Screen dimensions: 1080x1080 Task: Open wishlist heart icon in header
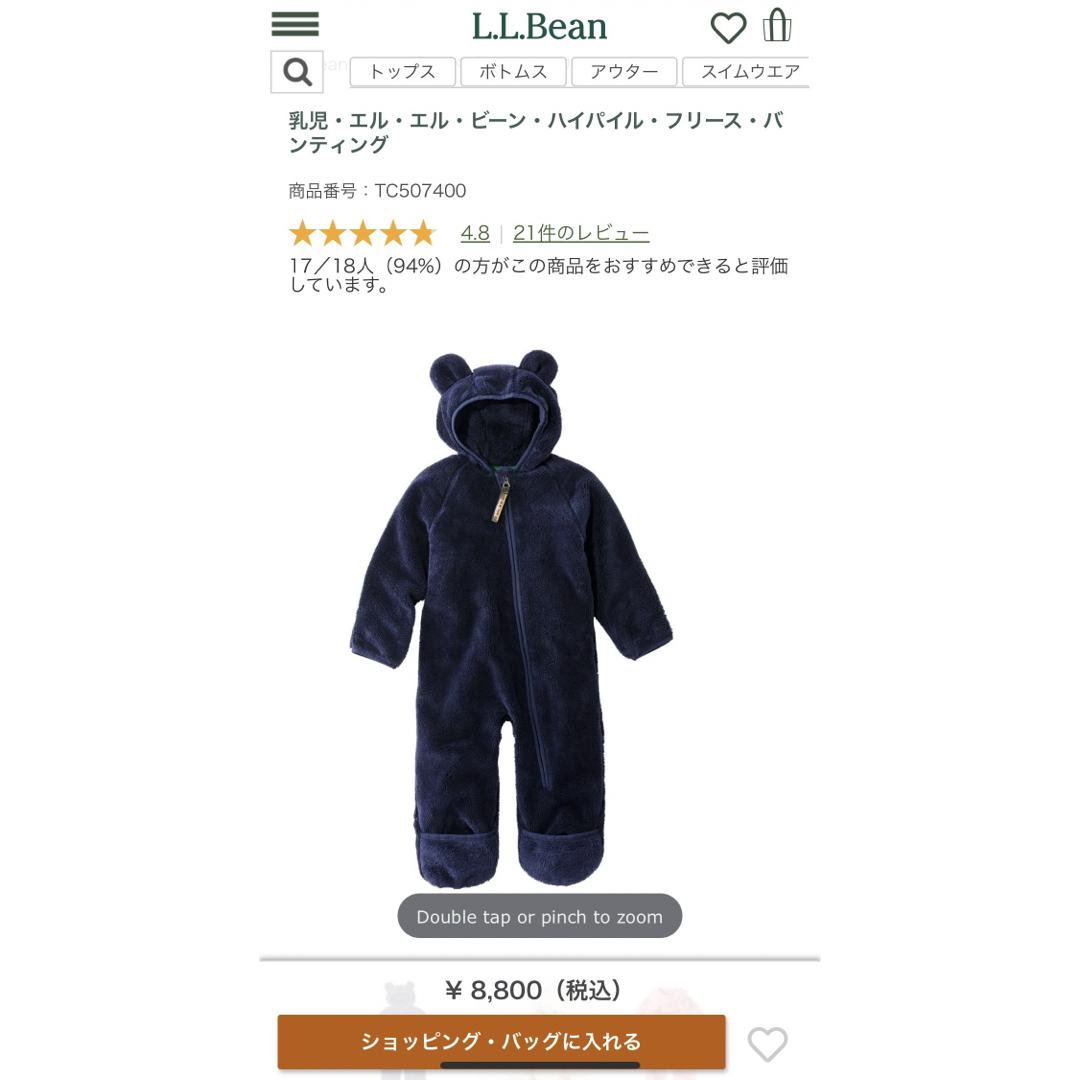[x=728, y=28]
